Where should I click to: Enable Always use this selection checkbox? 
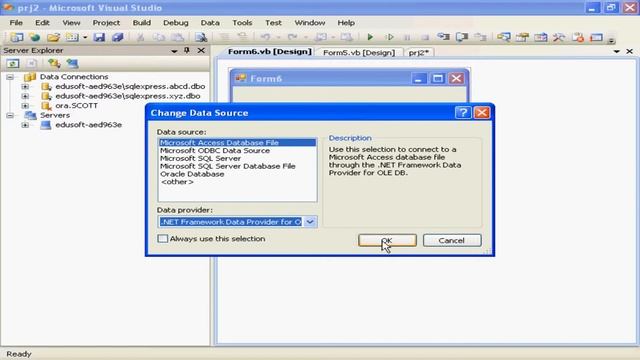[x=162, y=239]
